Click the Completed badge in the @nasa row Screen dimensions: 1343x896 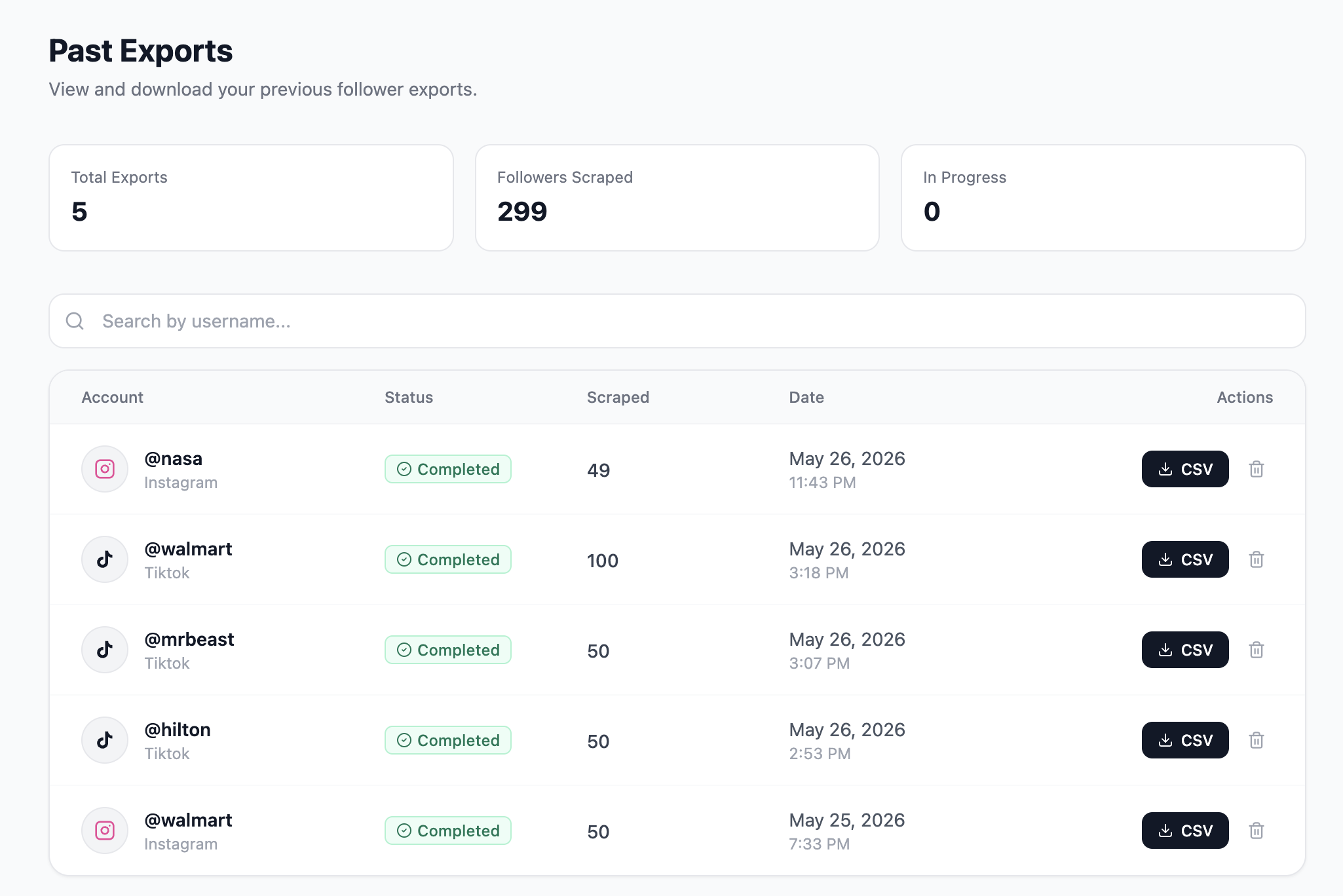(448, 469)
